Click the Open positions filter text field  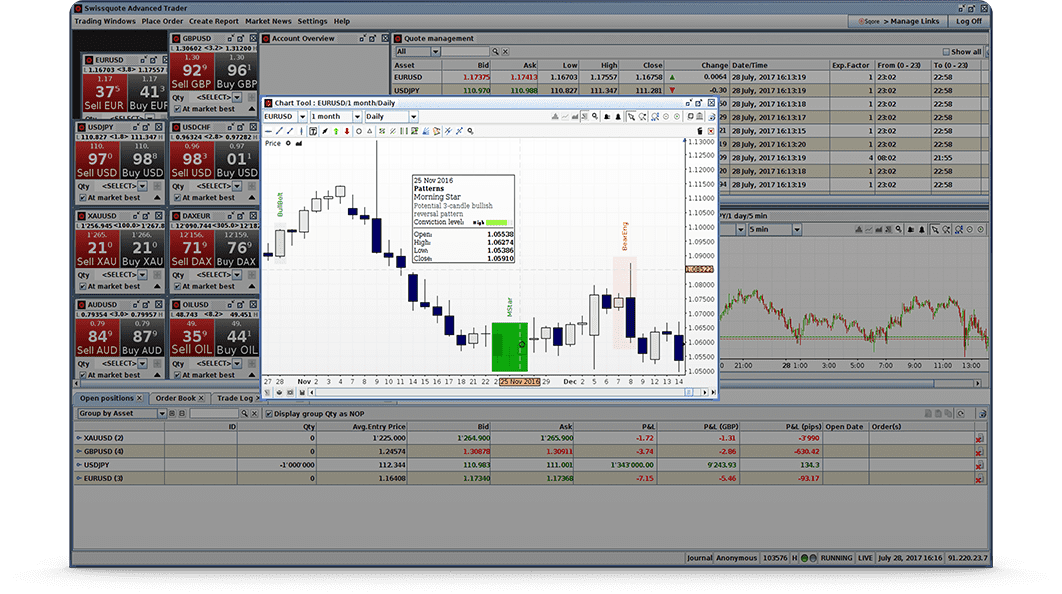coord(214,413)
